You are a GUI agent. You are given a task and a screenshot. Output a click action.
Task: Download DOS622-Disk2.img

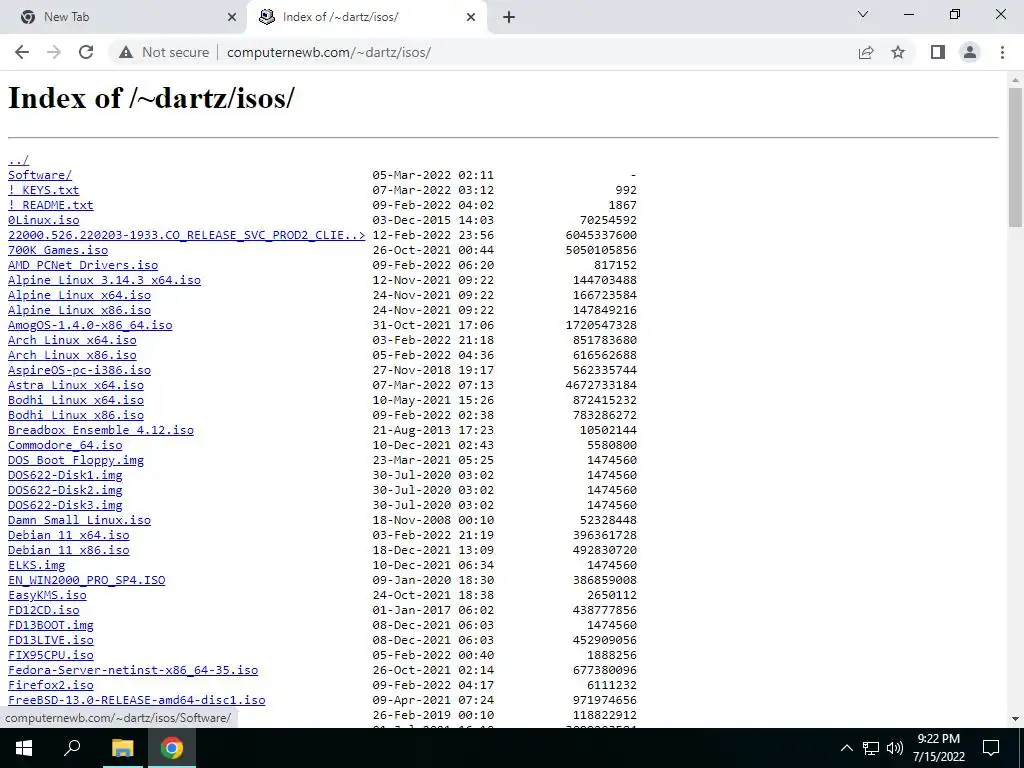pos(65,490)
